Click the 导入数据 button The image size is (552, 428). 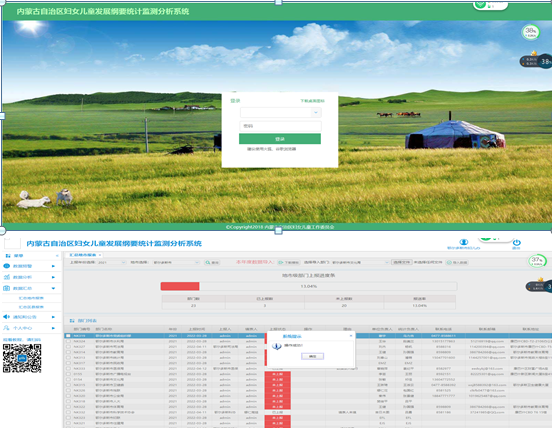[x=457, y=263]
